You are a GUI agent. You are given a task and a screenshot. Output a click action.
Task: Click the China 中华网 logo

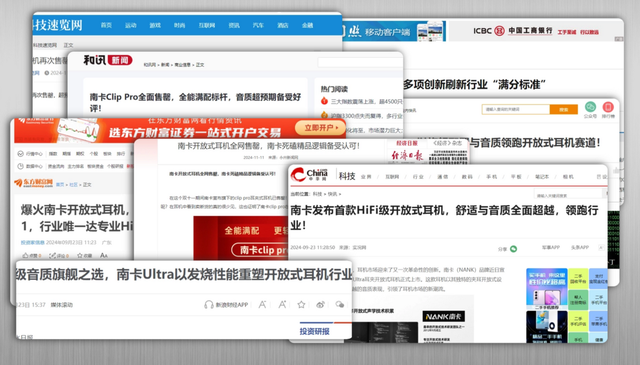309,175
